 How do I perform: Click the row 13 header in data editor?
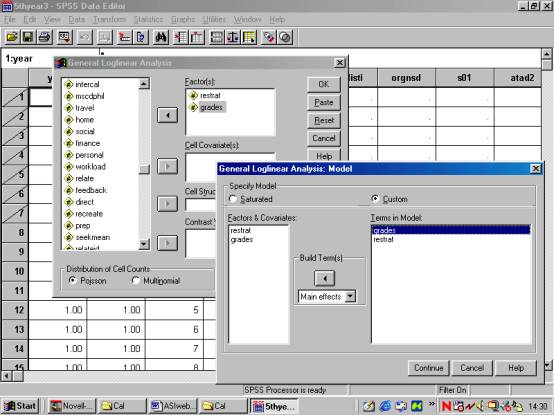point(15,329)
